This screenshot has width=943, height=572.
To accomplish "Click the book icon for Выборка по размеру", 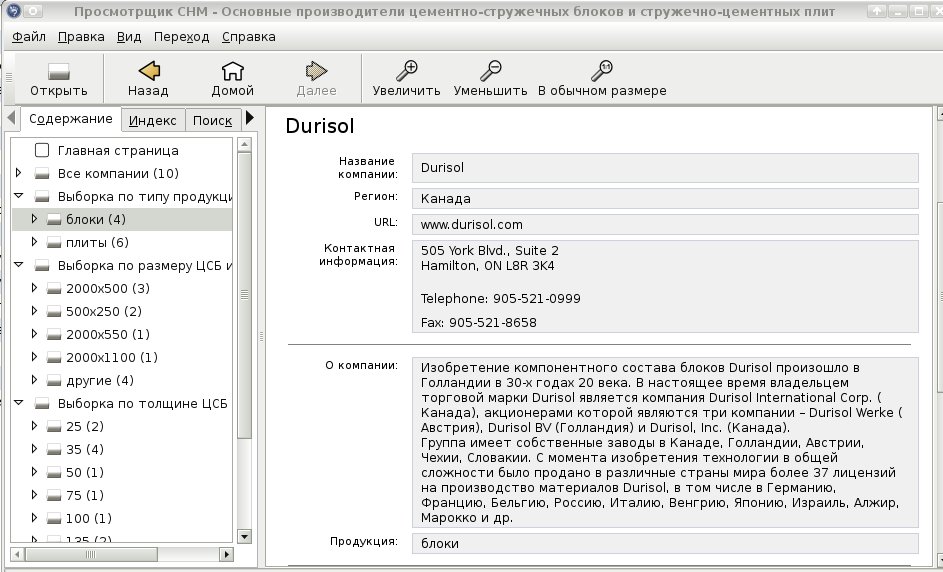I will click(x=41, y=266).
